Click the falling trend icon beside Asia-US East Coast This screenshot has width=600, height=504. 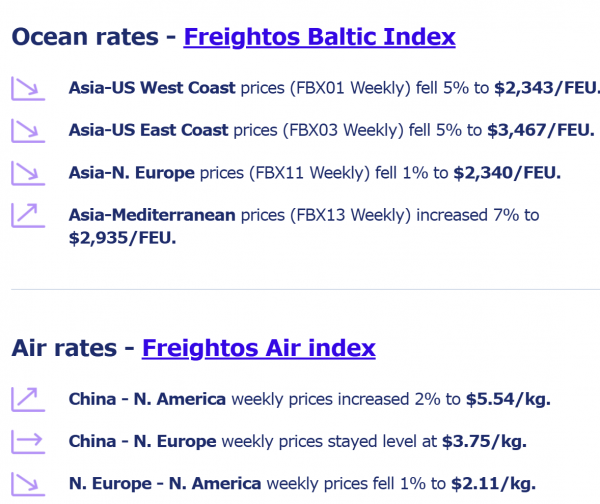27,130
